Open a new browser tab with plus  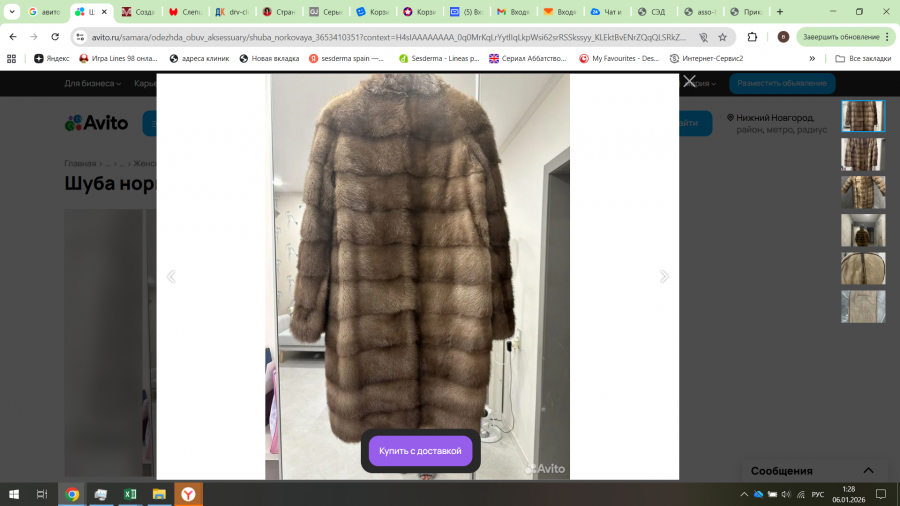pos(780,12)
